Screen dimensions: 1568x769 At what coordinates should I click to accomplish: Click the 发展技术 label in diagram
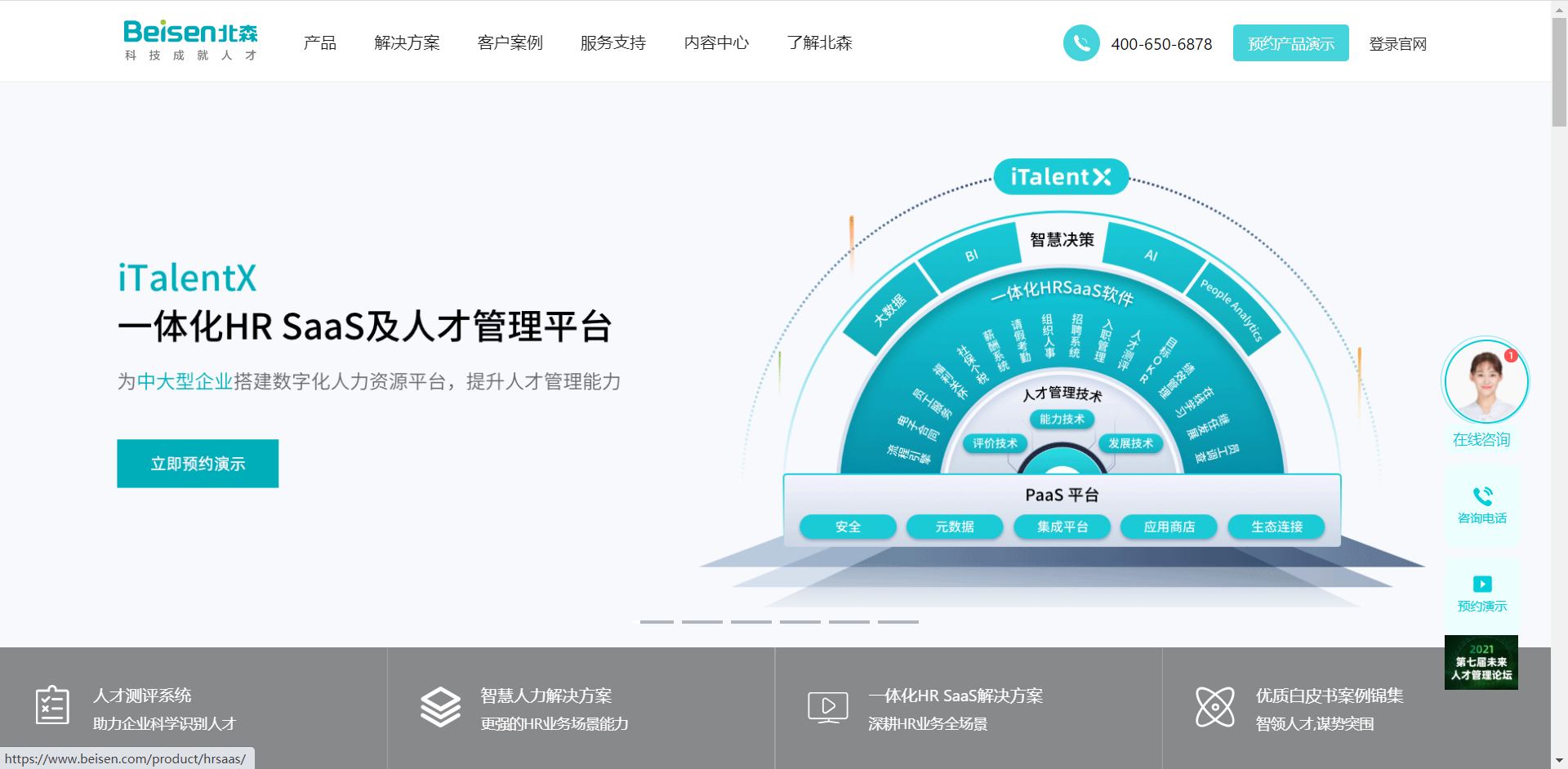1130,443
